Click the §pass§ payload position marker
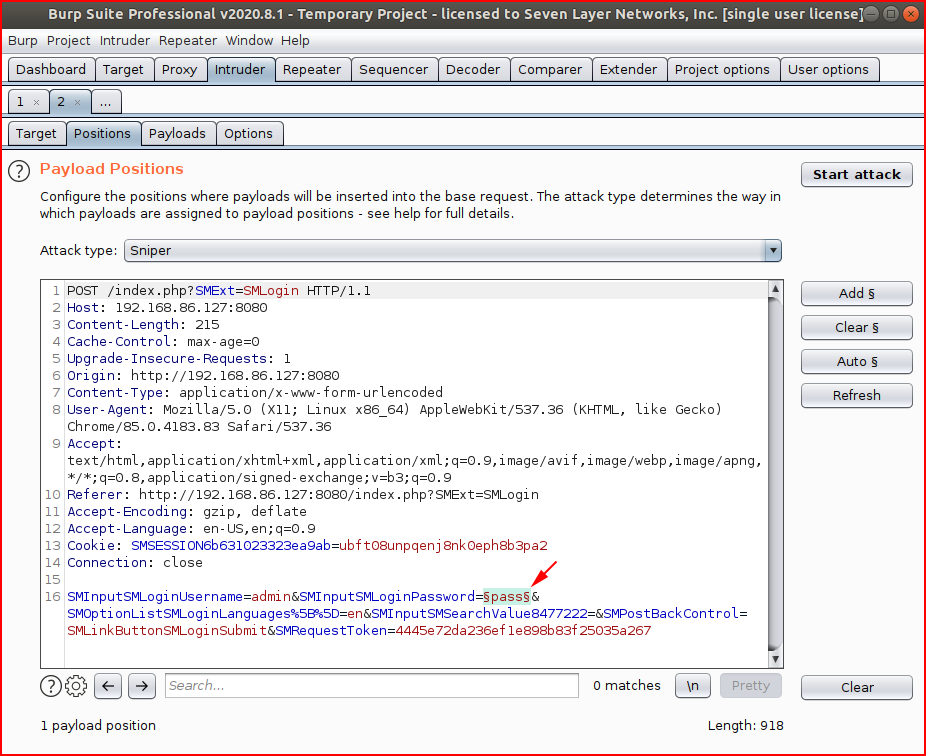 507,597
